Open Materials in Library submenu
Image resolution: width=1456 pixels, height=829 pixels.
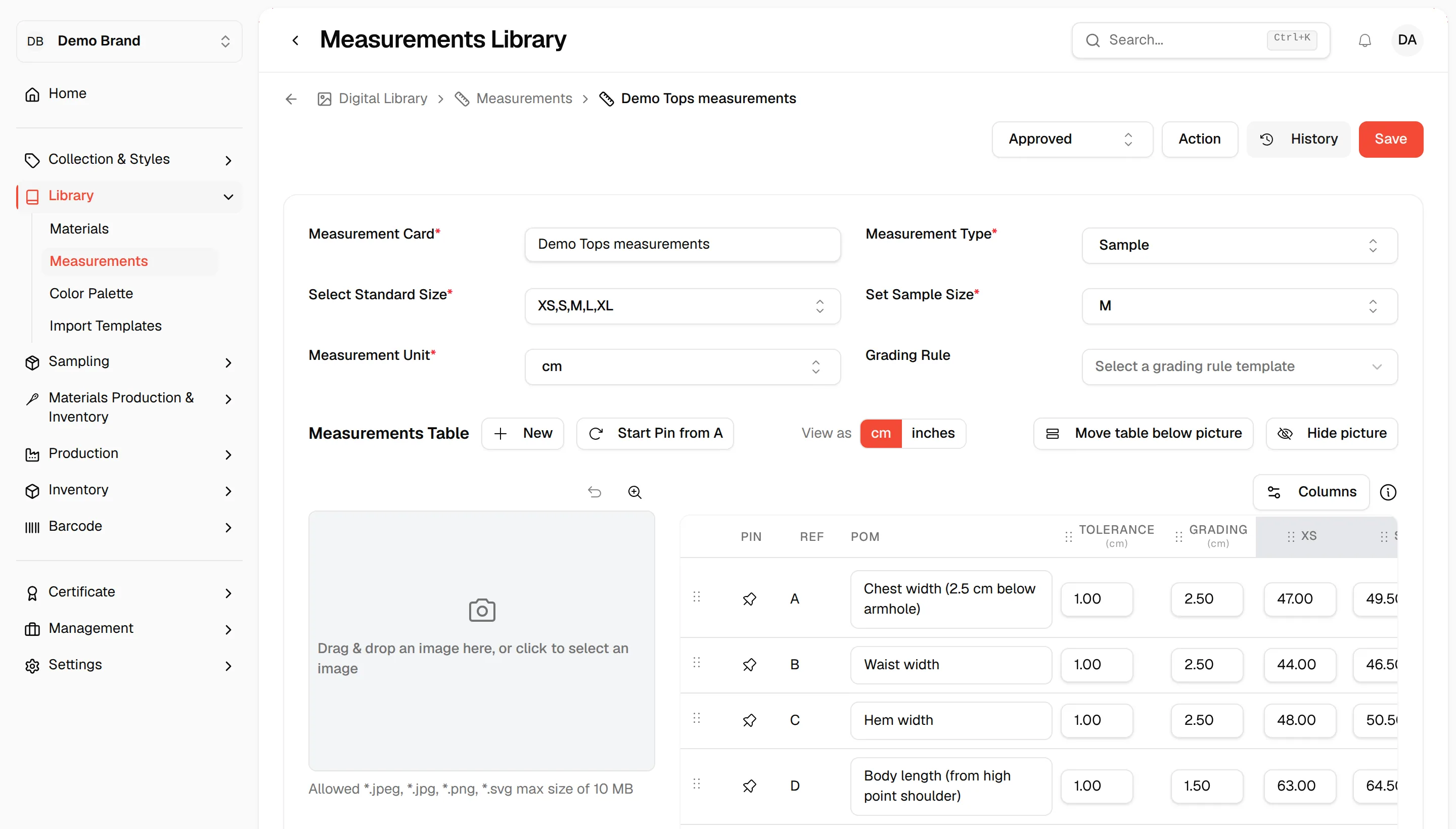pos(79,229)
